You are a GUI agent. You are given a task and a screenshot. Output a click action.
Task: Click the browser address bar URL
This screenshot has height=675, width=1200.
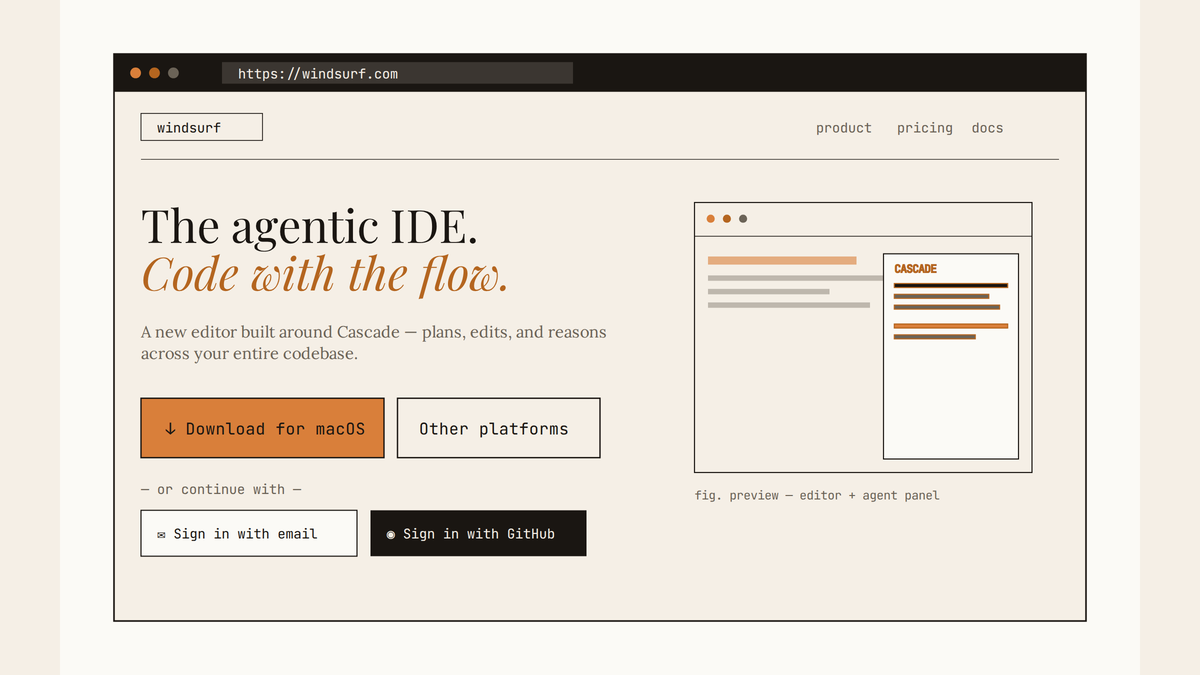coord(397,73)
